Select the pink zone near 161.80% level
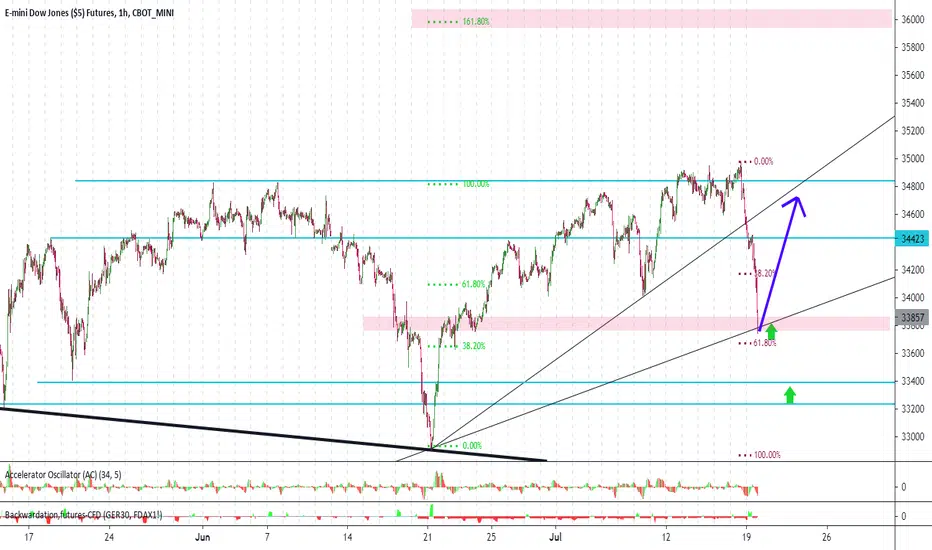Screen dimensions: 932x550 [652, 18]
